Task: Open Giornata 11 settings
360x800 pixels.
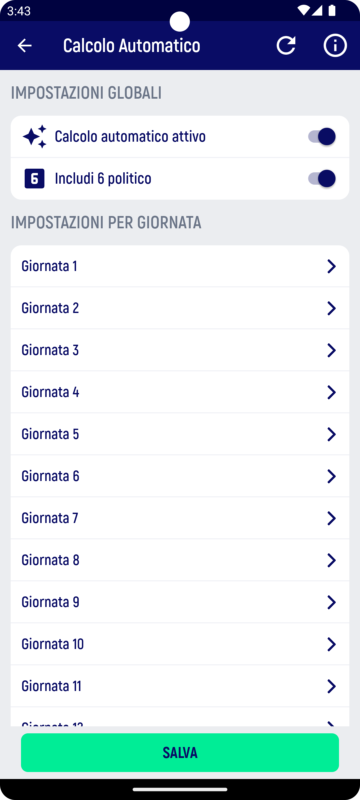Action: point(180,686)
